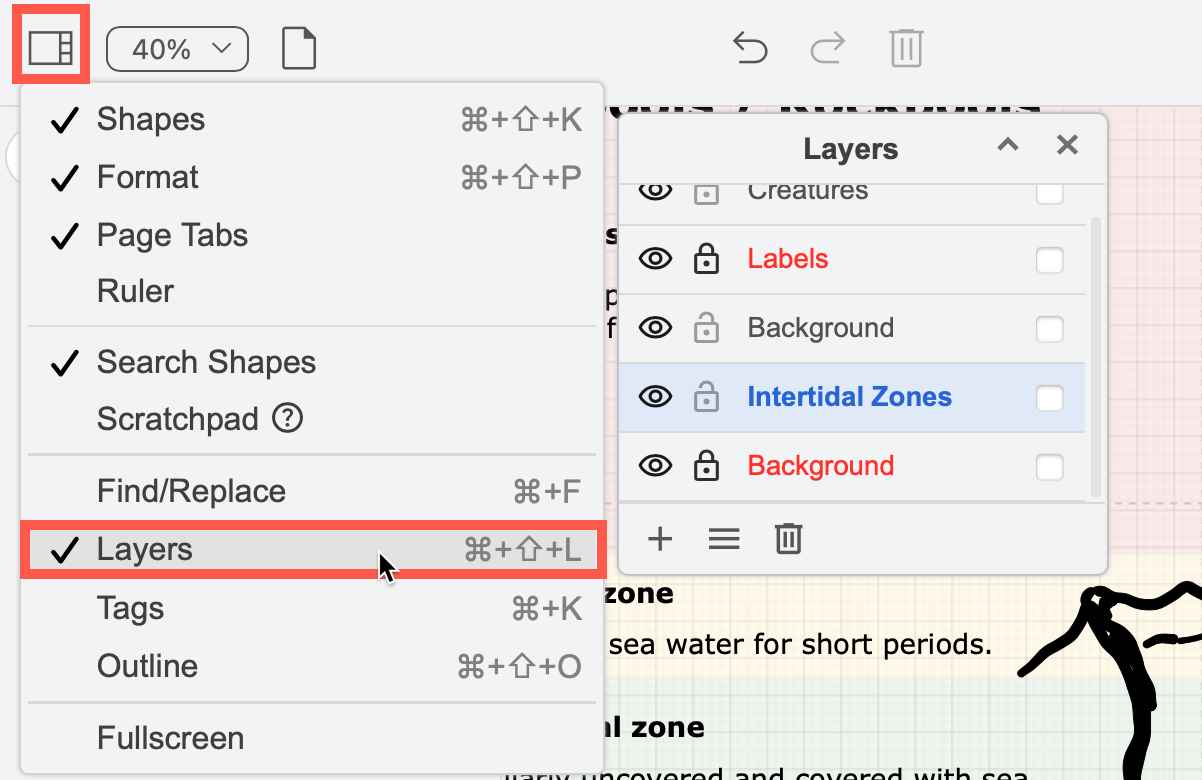Check the Intertidal Zones layer checkbox
Screen dimensions: 1202x780
pos(1050,398)
